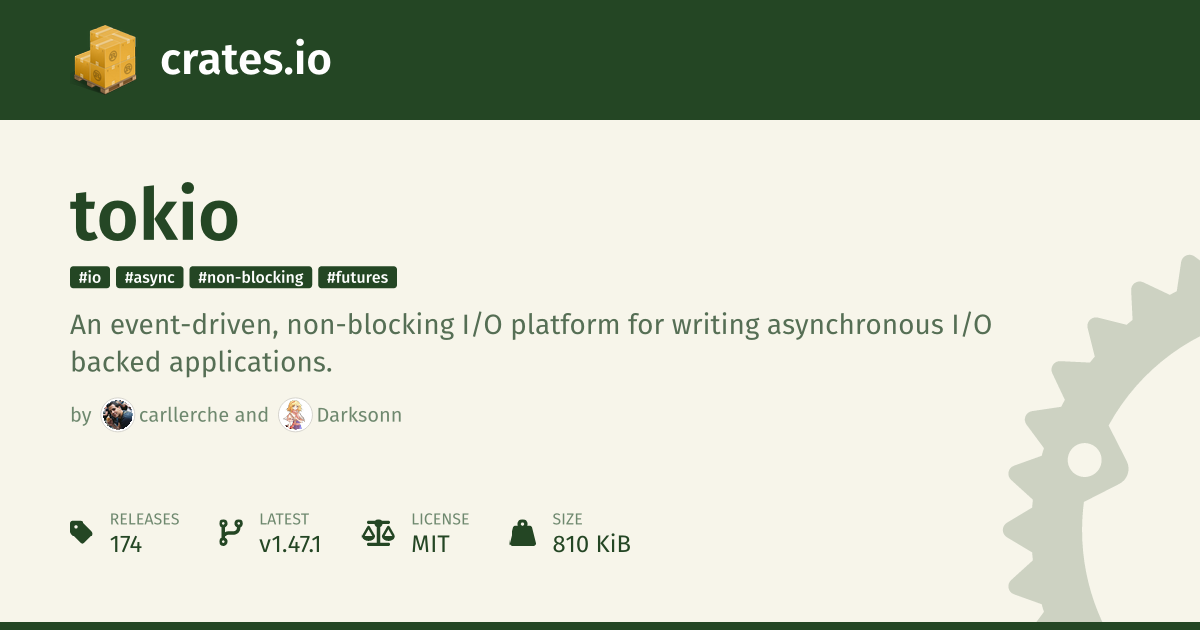The image size is (1200, 630).
Task: Click the tokio crate title
Action: click(x=155, y=213)
